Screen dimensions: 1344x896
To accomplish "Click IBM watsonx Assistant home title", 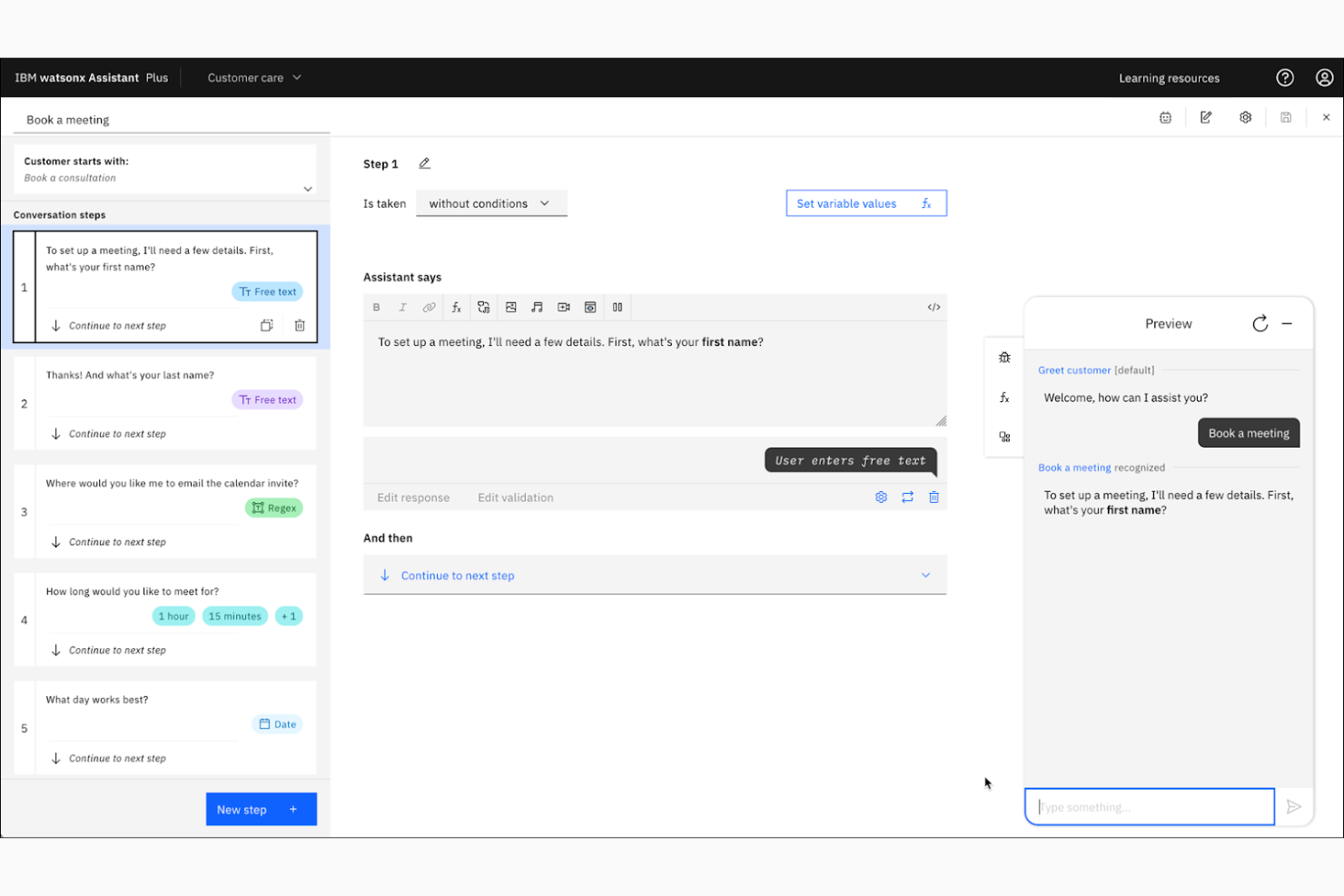I will click(91, 78).
